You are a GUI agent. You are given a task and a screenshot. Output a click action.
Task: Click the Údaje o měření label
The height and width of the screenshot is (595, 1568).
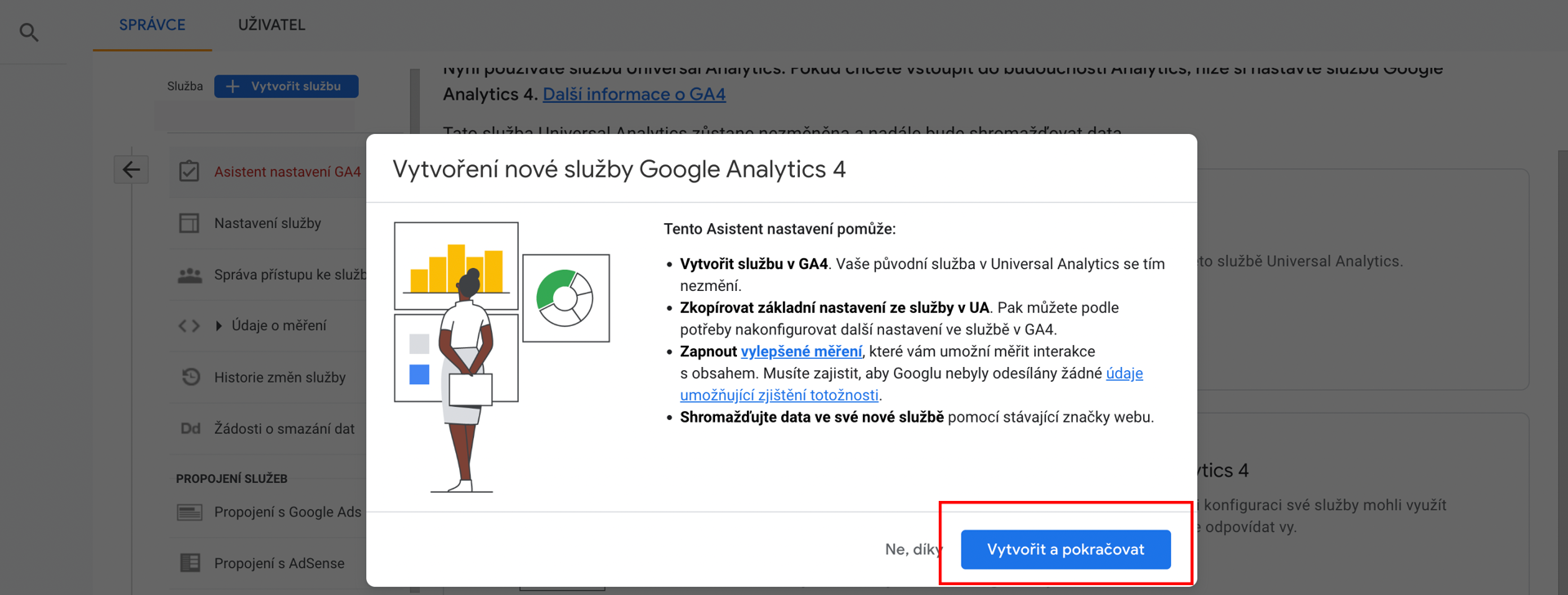(x=279, y=325)
